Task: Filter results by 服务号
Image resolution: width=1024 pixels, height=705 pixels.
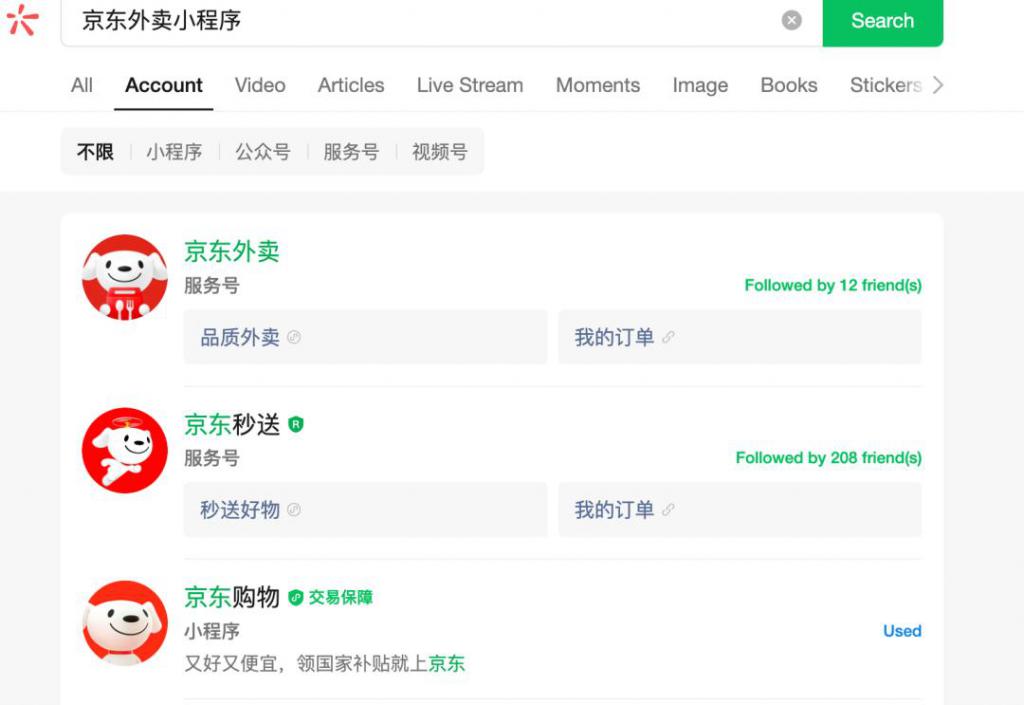Action: point(351,151)
